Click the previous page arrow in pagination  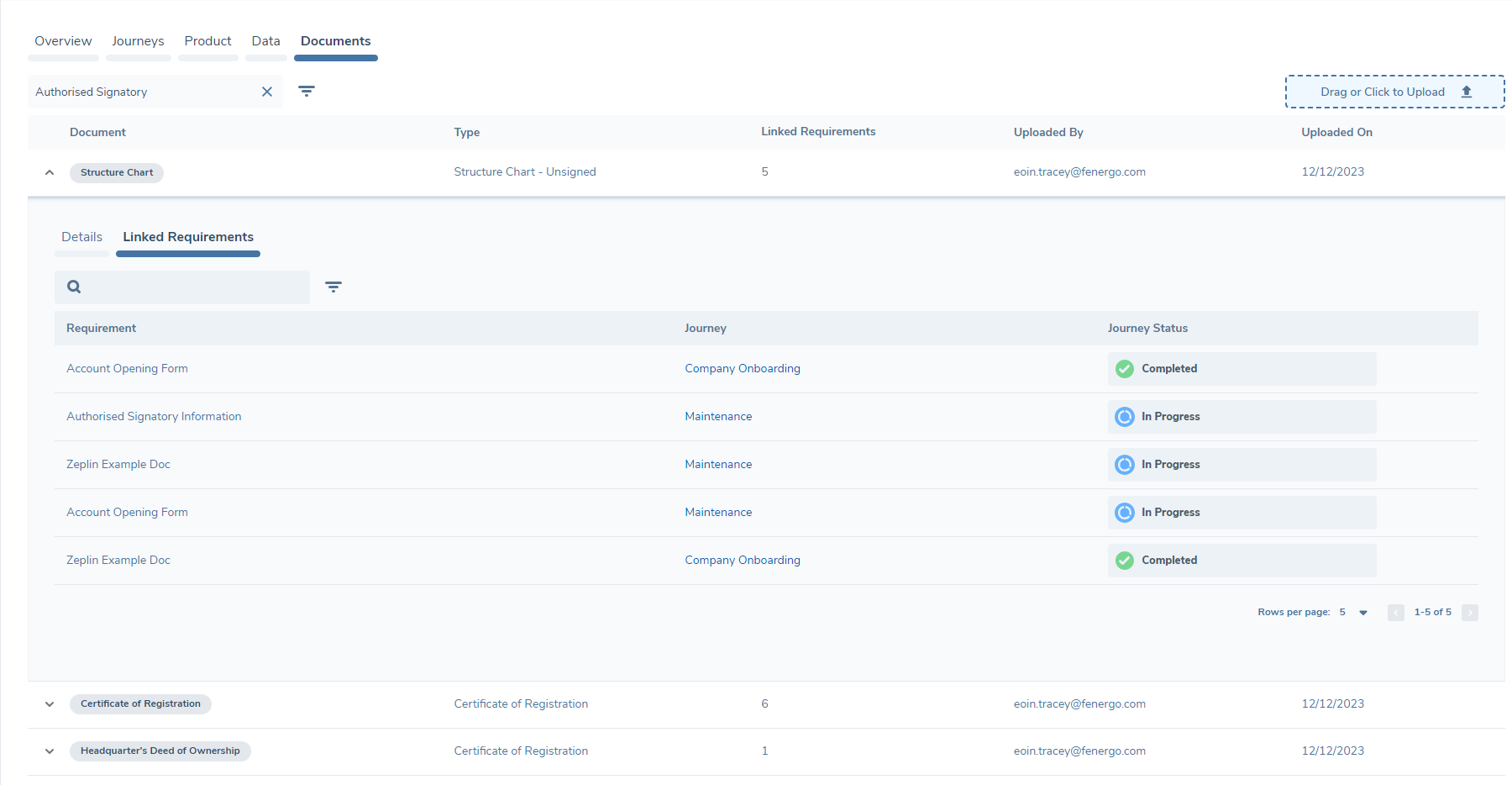click(x=1395, y=613)
